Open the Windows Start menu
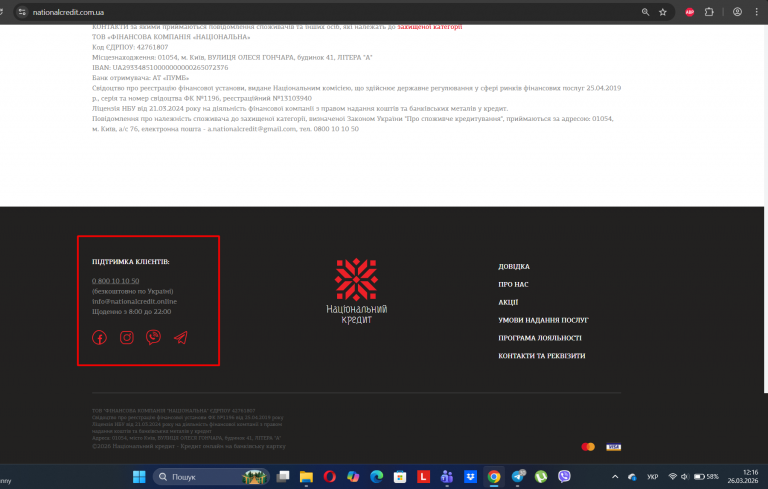768x489 pixels. pos(139,477)
